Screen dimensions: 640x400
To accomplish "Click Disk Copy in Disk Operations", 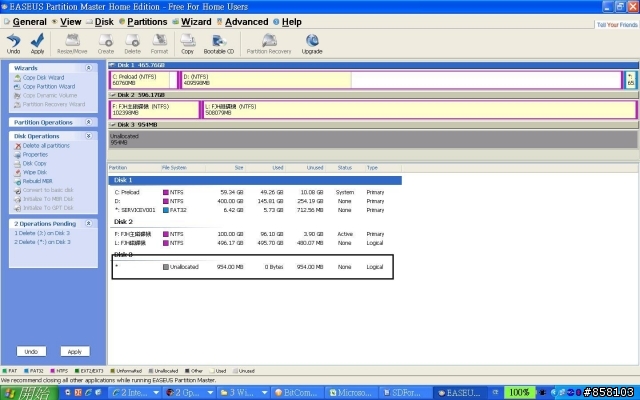I will pyautogui.click(x=31, y=164).
